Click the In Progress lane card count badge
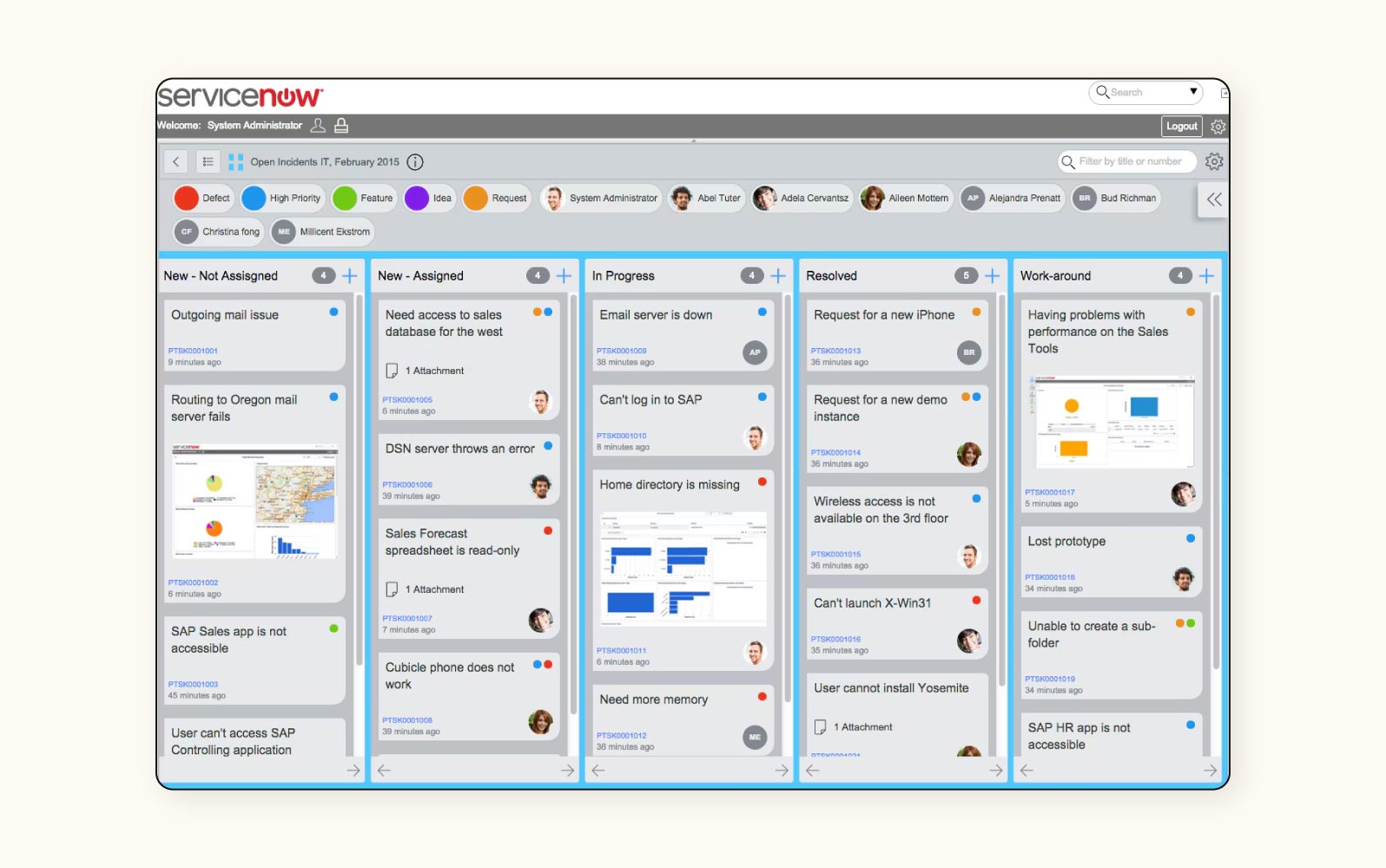This screenshot has height=868, width=1386. (752, 275)
